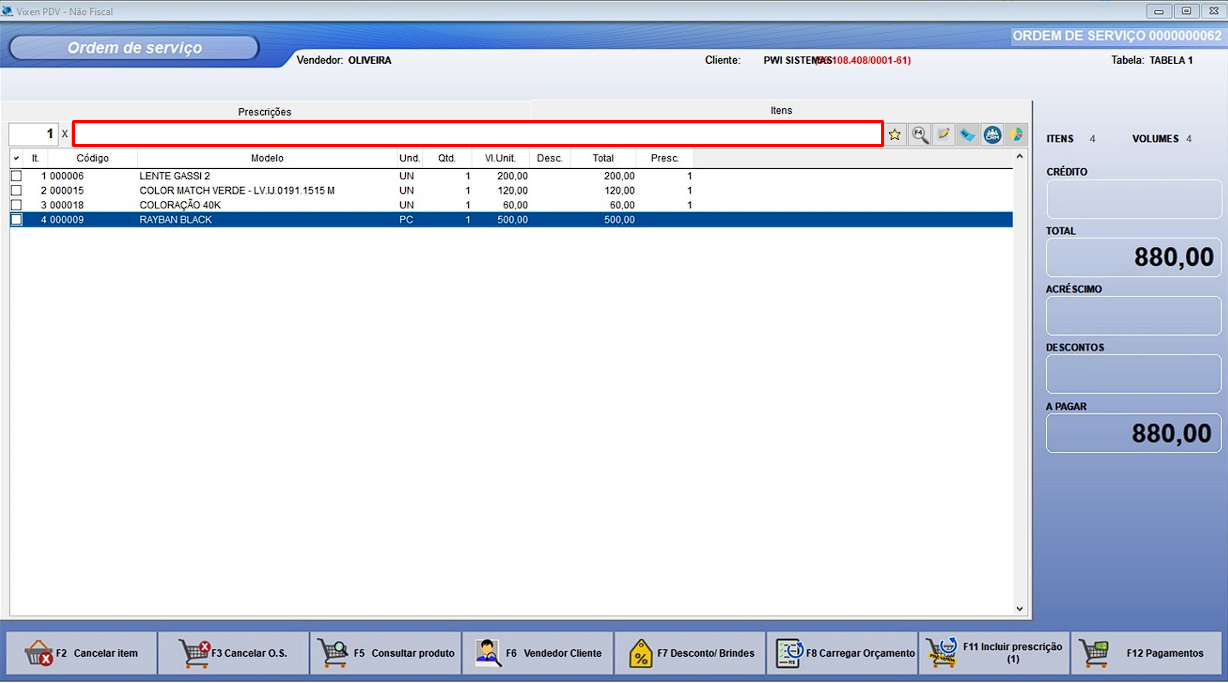Open the CRM round icon
This screenshot has width=1228, height=683.
pos(992,134)
